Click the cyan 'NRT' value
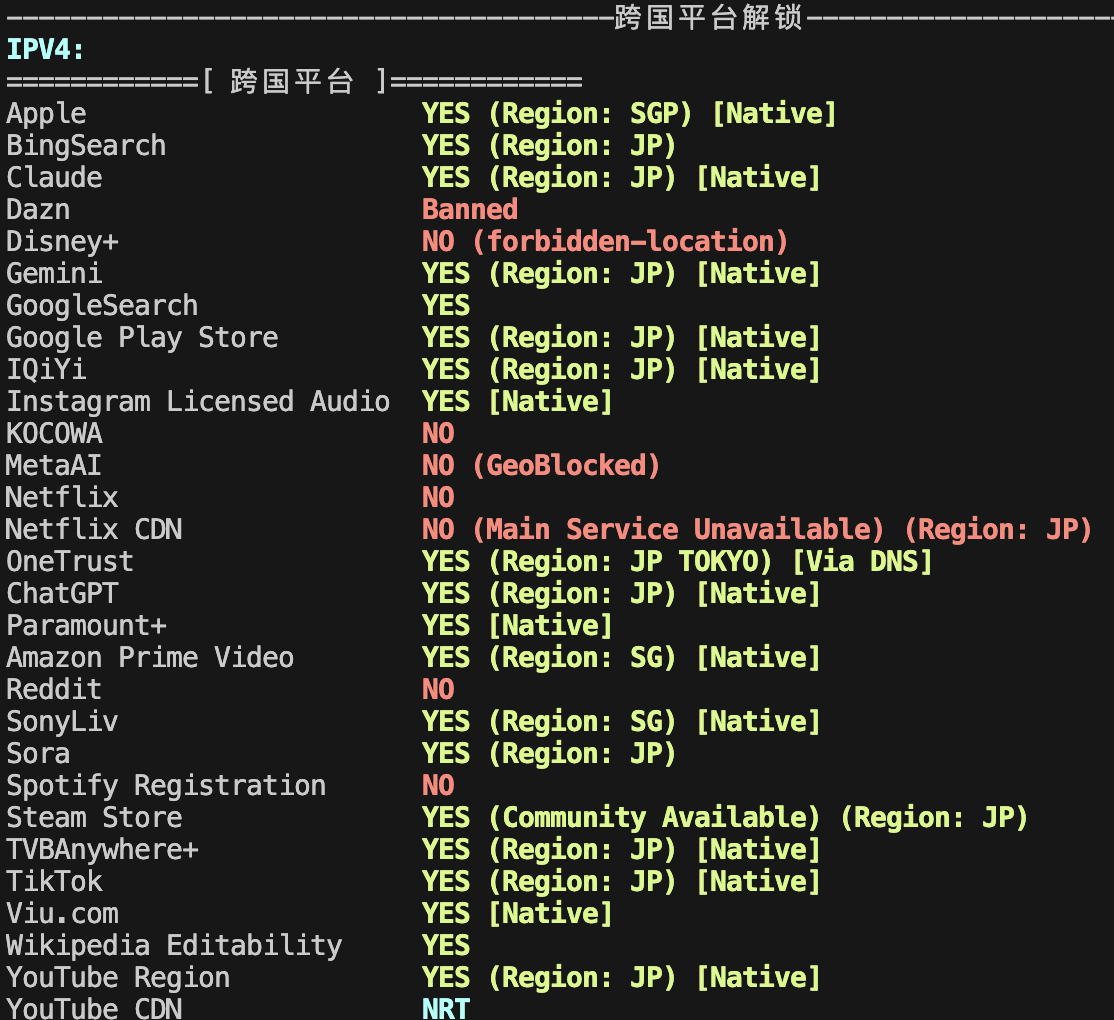 445,1009
